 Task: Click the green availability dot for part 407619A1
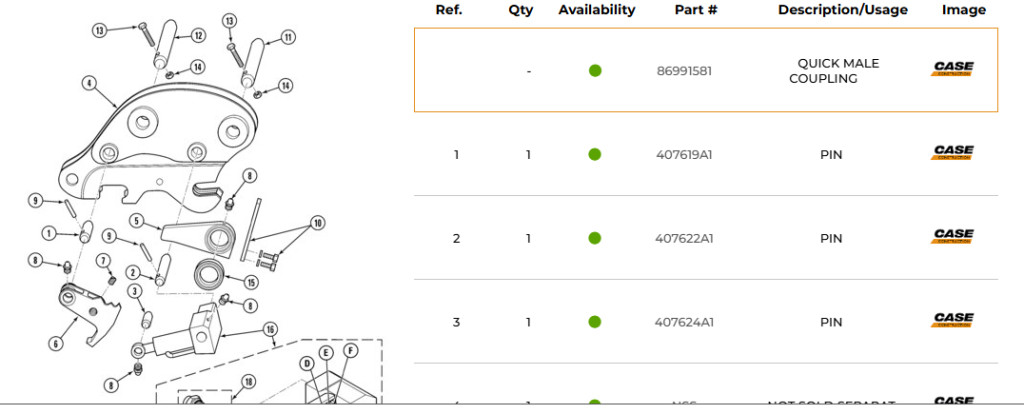pyautogui.click(x=595, y=155)
